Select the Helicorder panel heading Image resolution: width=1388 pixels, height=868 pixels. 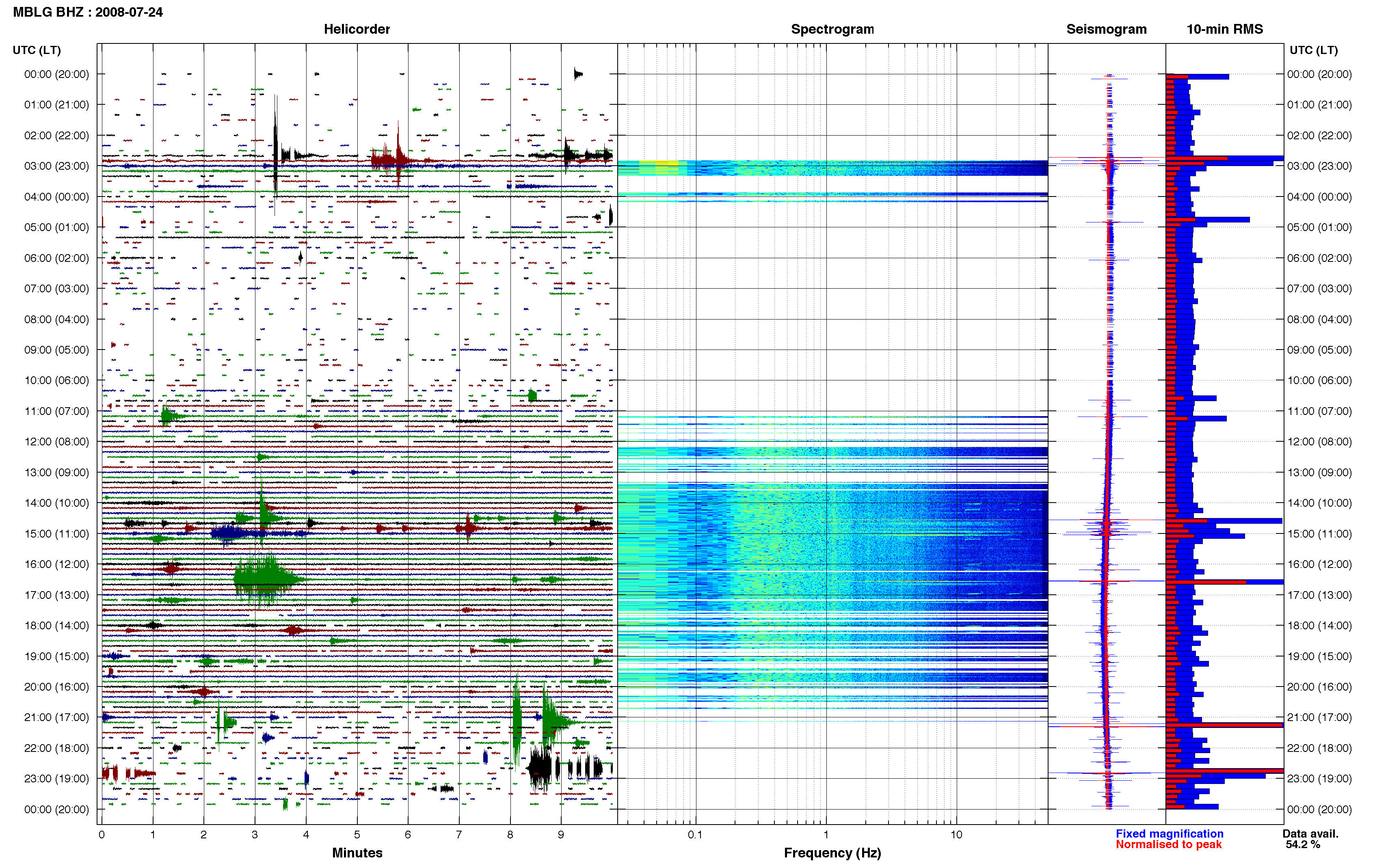(357, 29)
